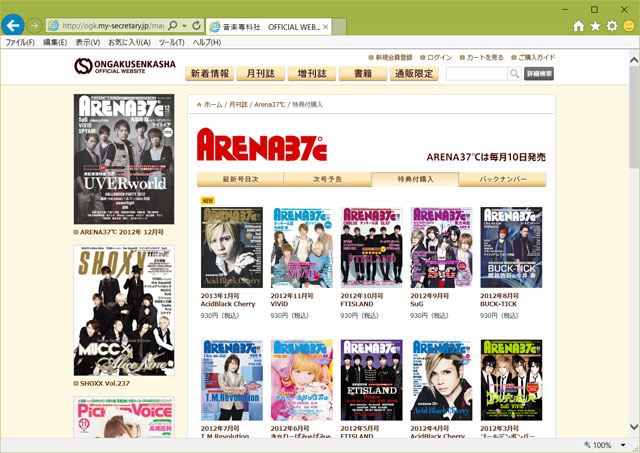
Task: Click the 詳細検索 button
Action: pyautogui.click(x=539, y=73)
